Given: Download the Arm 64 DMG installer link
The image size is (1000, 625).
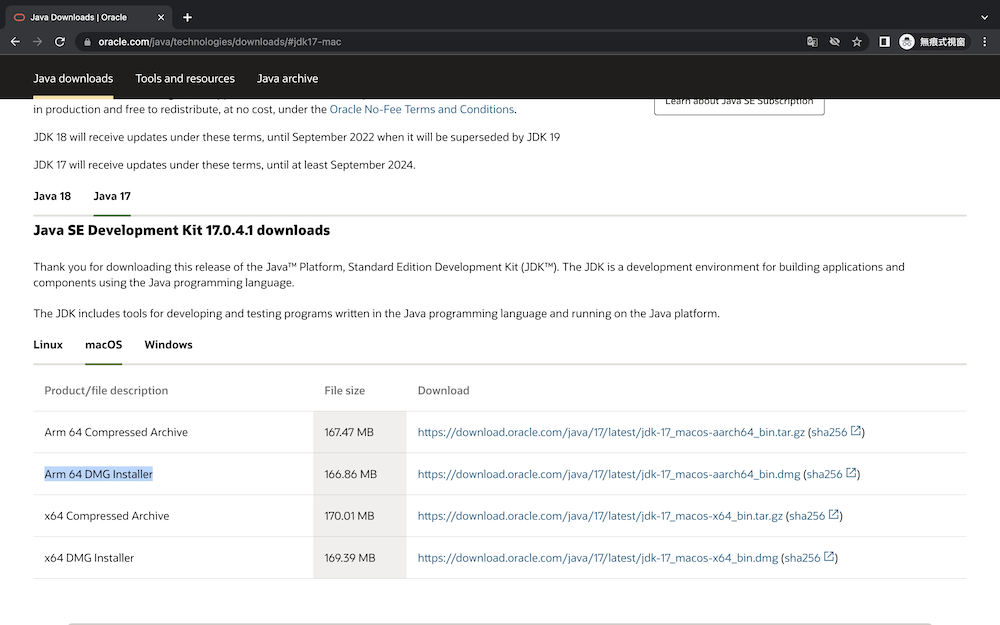Looking at the screenshot, I should pos(608,474).
